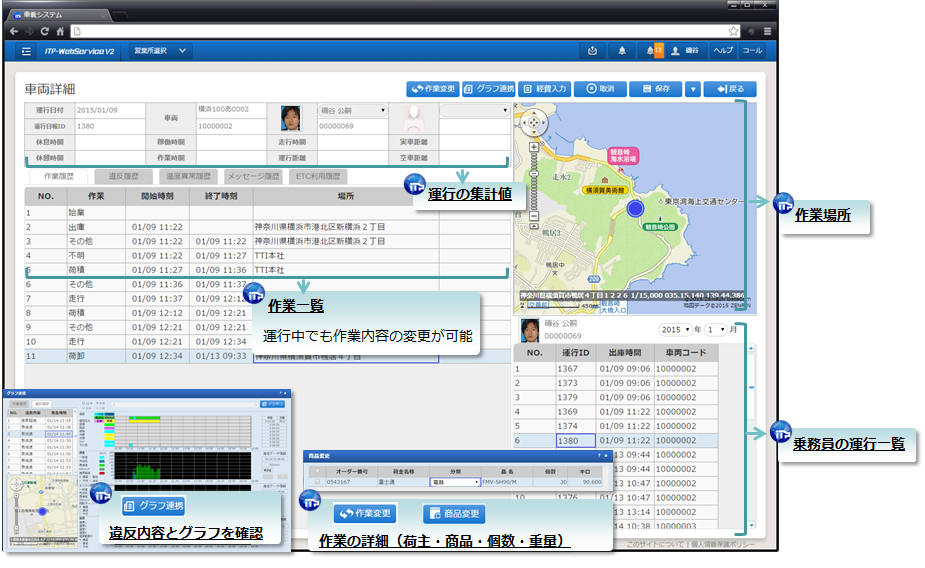
Task: Click the 作業変更 button in page toolbar
Action: click(433, 88)
